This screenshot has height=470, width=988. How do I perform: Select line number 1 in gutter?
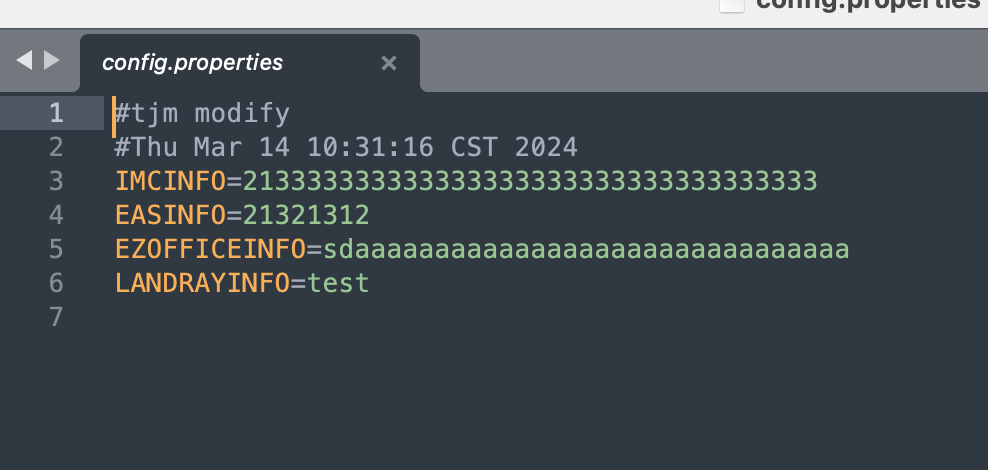coord(56,113)
